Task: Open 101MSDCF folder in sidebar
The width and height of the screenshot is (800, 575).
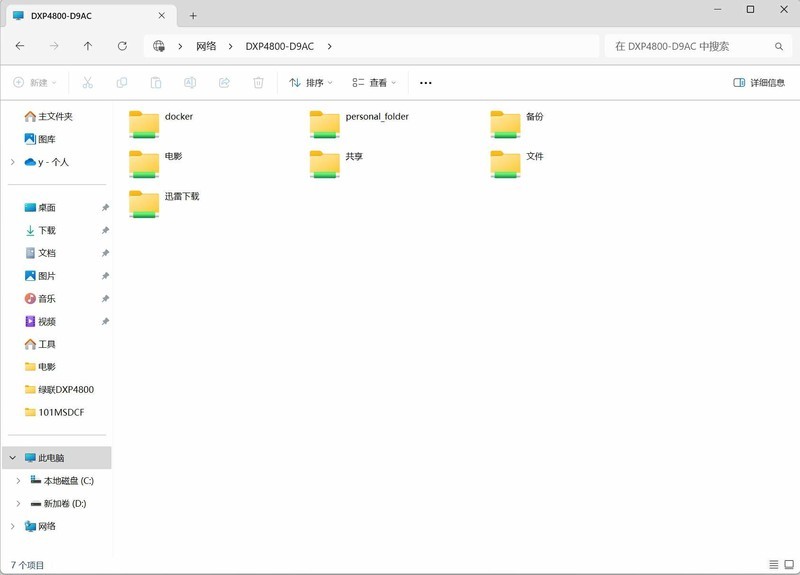Action: [x=54, y=412]
